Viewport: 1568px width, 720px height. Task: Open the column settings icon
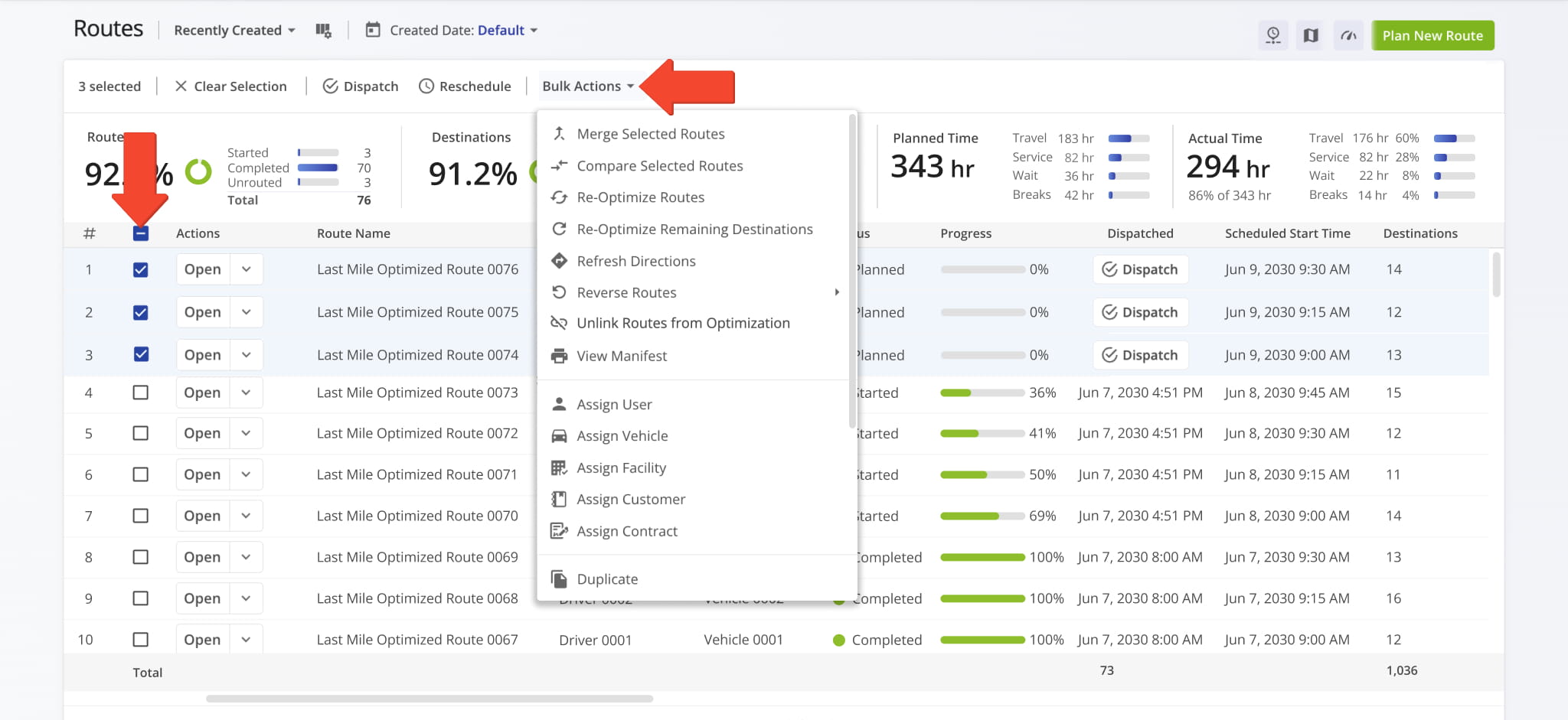[324, 30]
